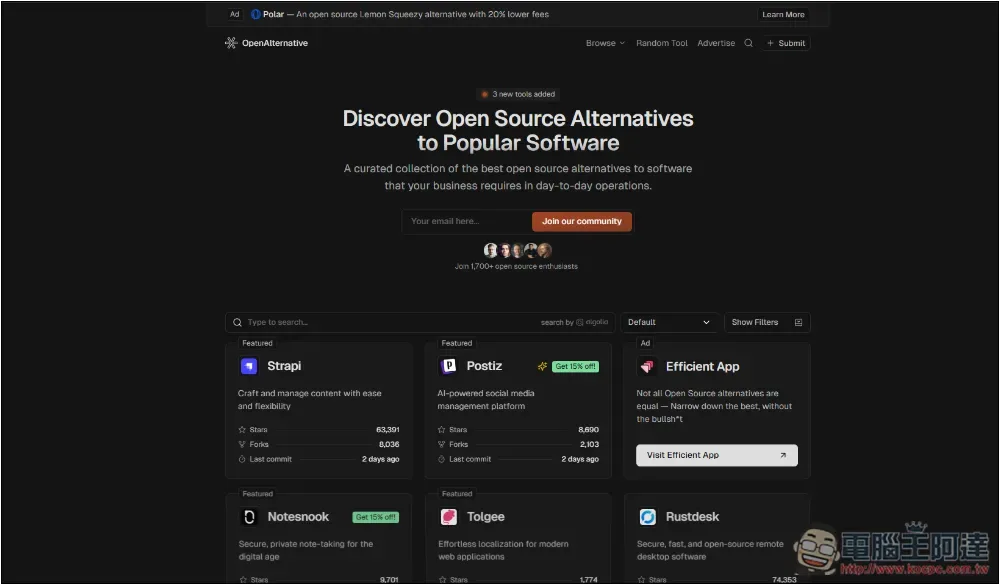
Task: Click Learn More in the ad banner
Action: pyautogui.click(x=783, y=15)
